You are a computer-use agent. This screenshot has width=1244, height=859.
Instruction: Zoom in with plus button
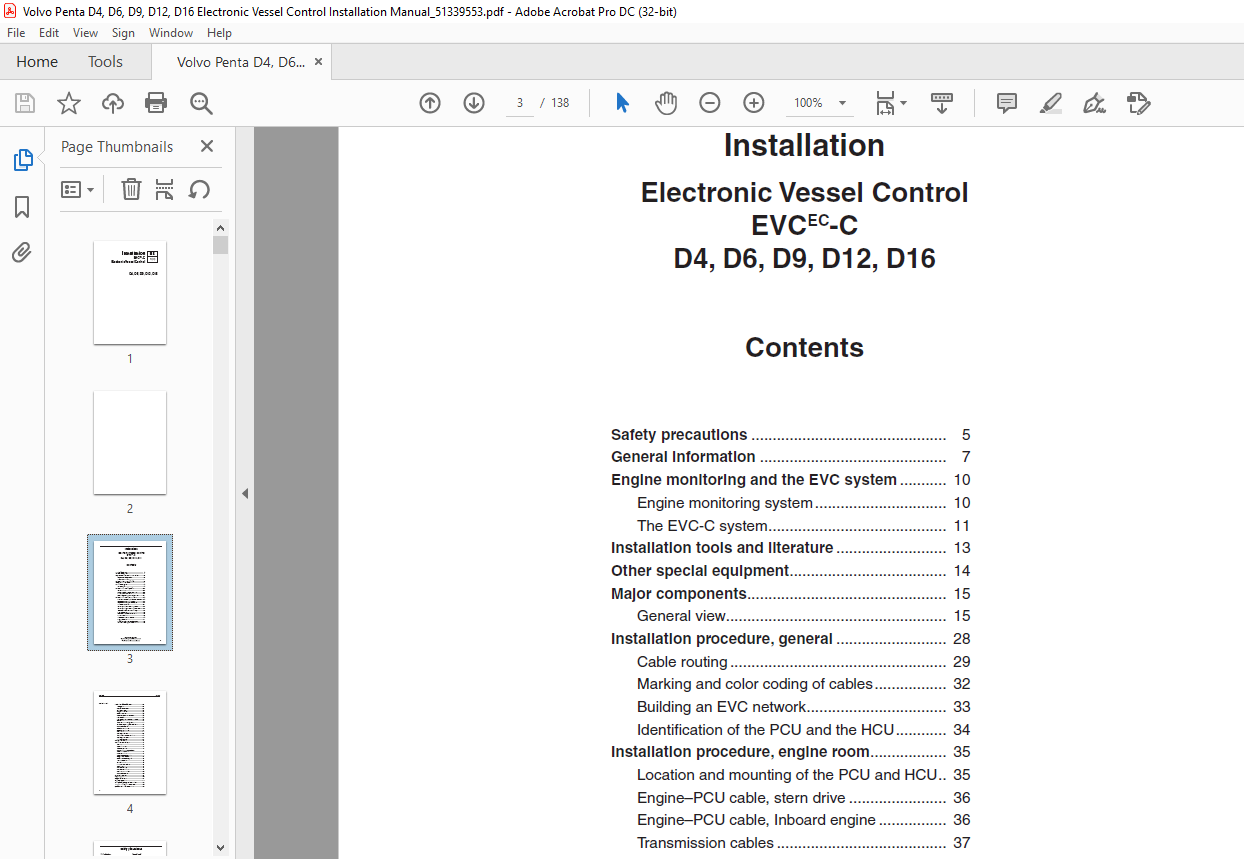[x=754, y=103]
